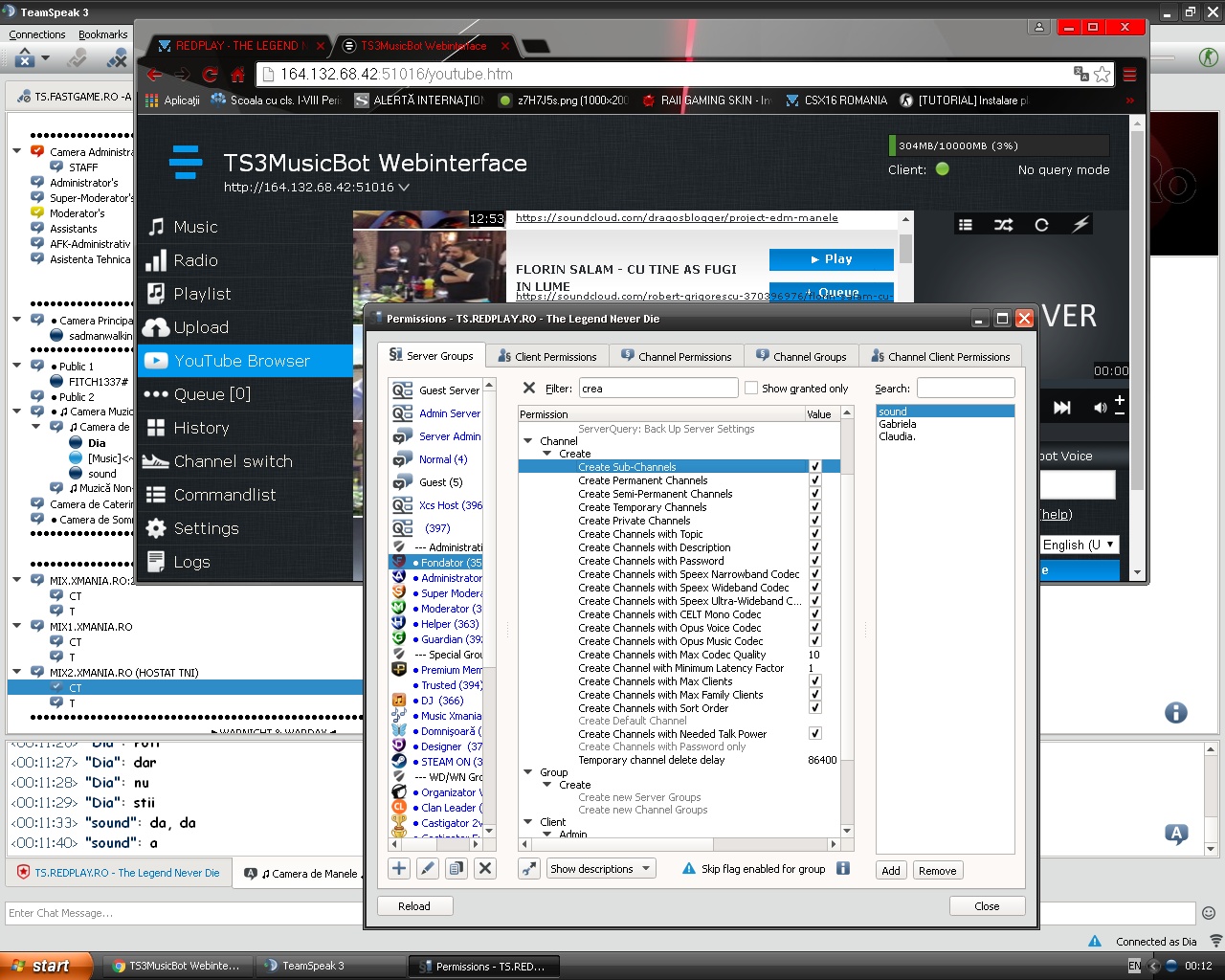Click the Filter text input field
1225x980 pixels.
657,389
